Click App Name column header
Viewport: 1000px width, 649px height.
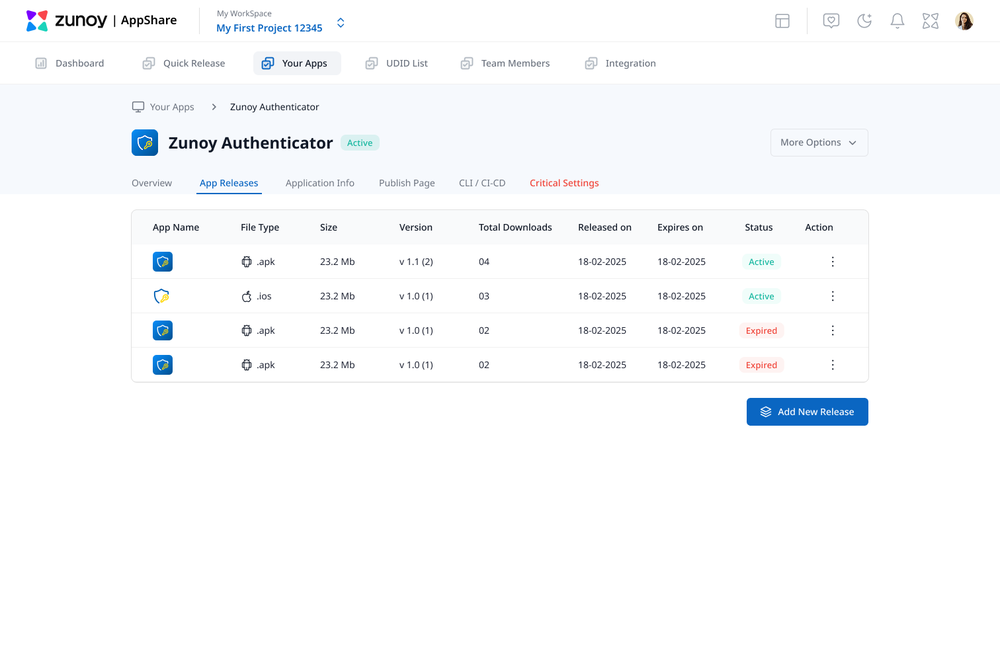coord(175,227)
